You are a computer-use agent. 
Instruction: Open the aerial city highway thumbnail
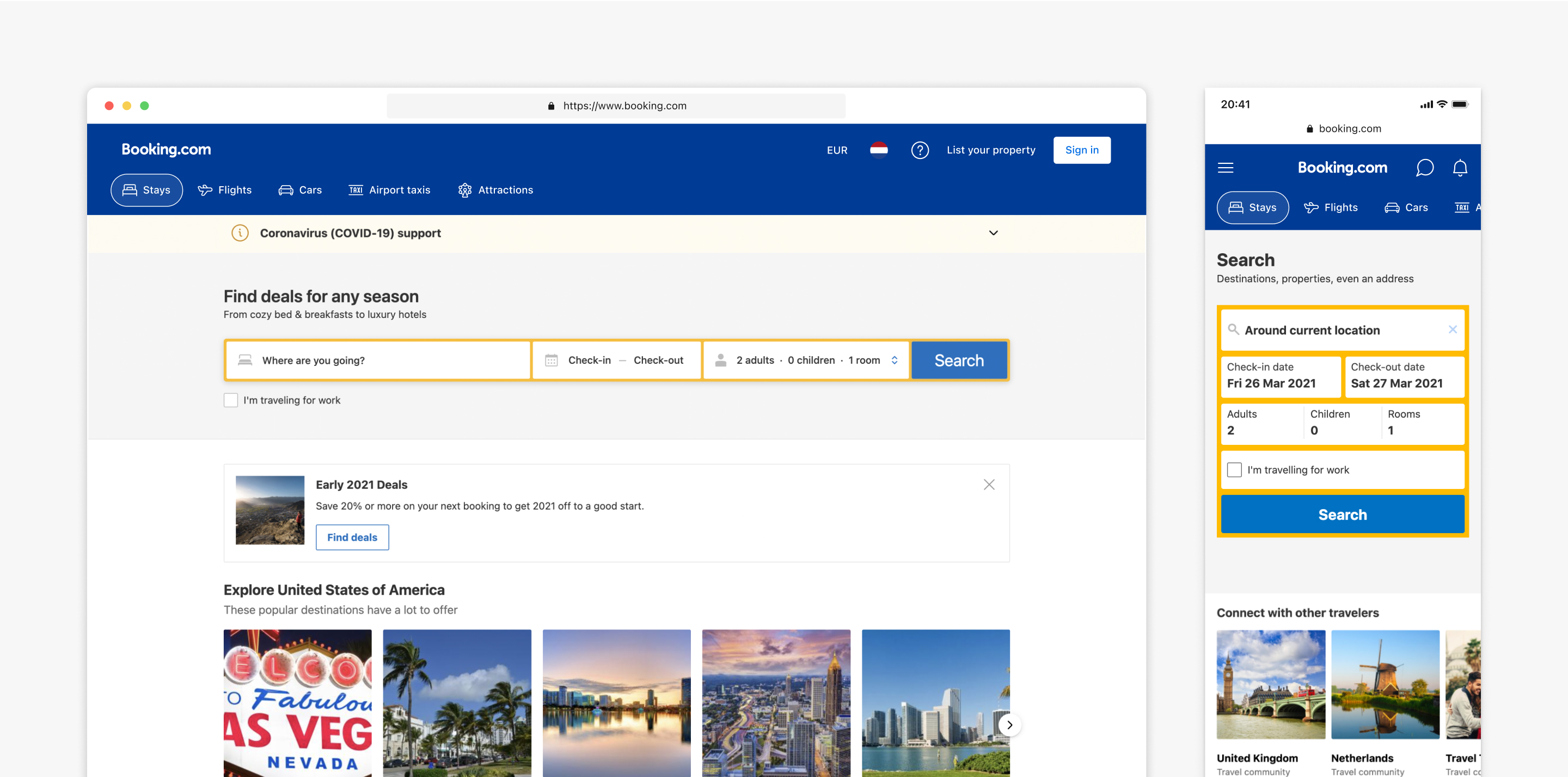point(776,703)
